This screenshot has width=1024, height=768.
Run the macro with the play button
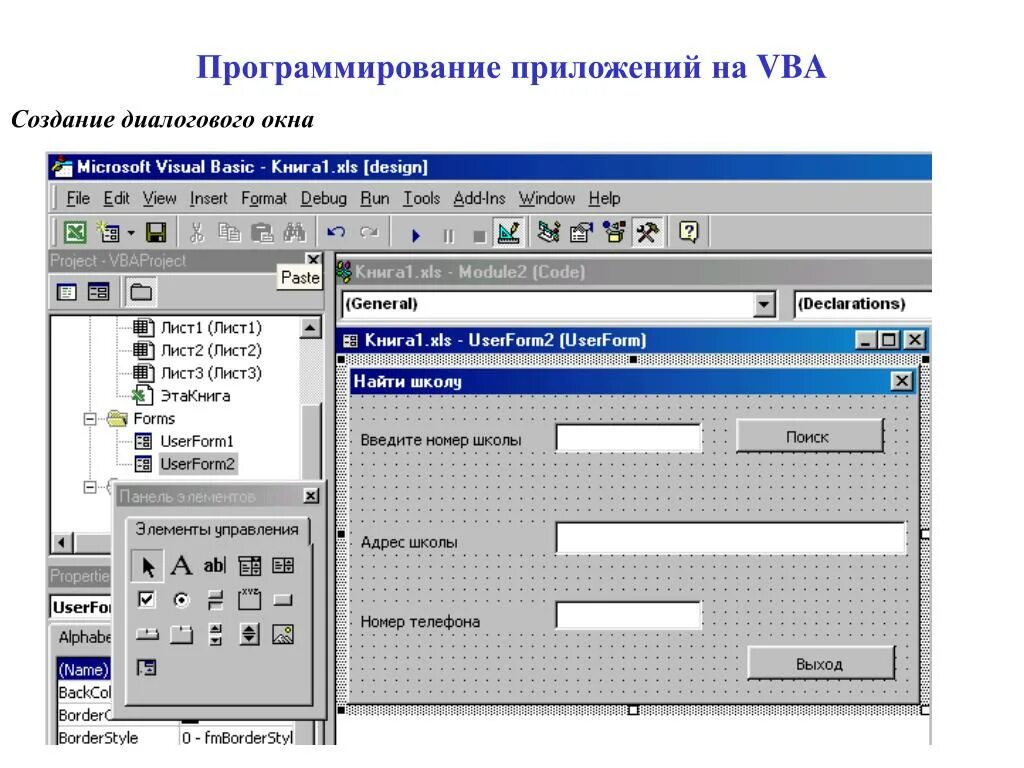point(415,235)
